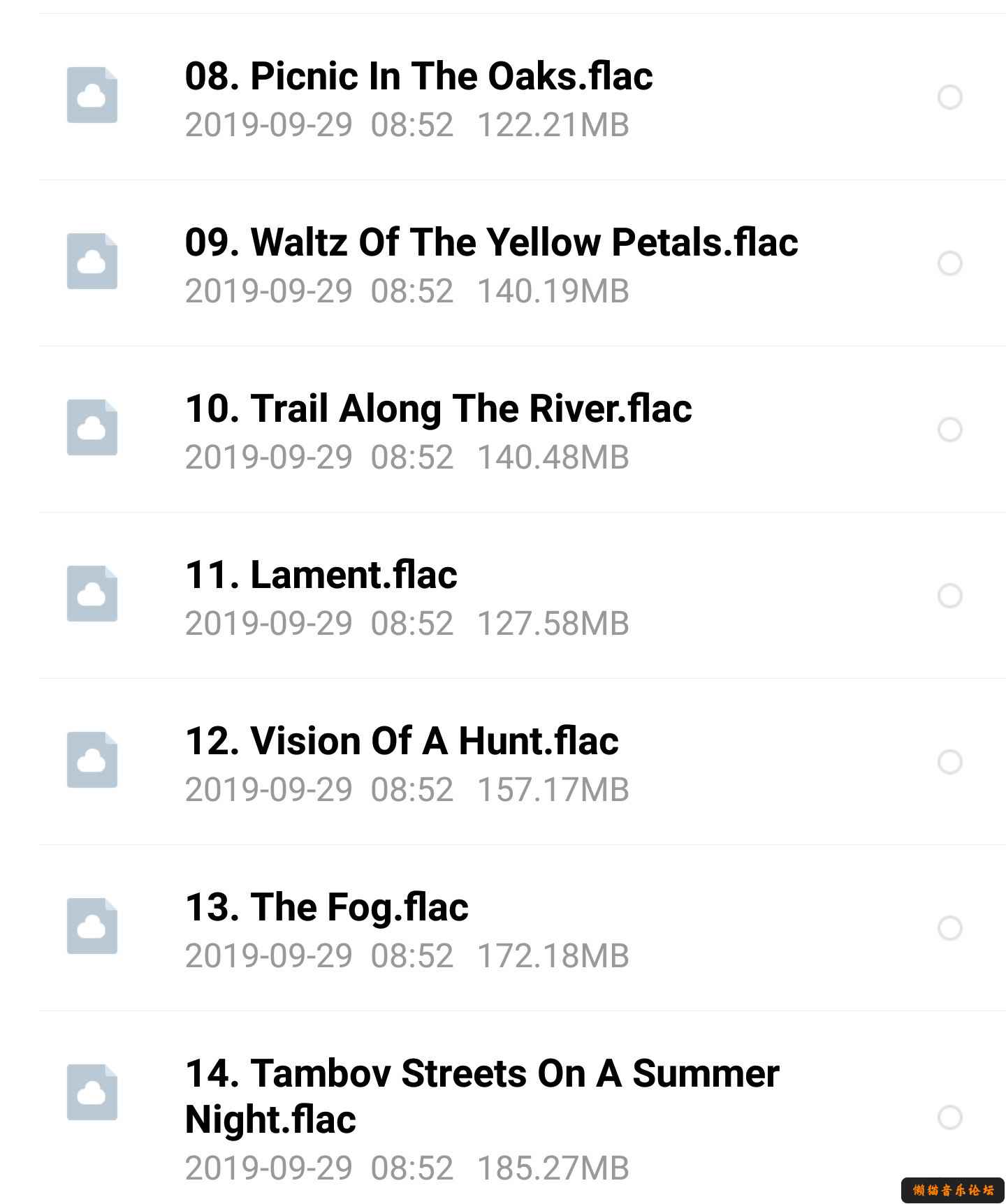Click the file icon next to 11. Lament.flac

click(92, 594)
